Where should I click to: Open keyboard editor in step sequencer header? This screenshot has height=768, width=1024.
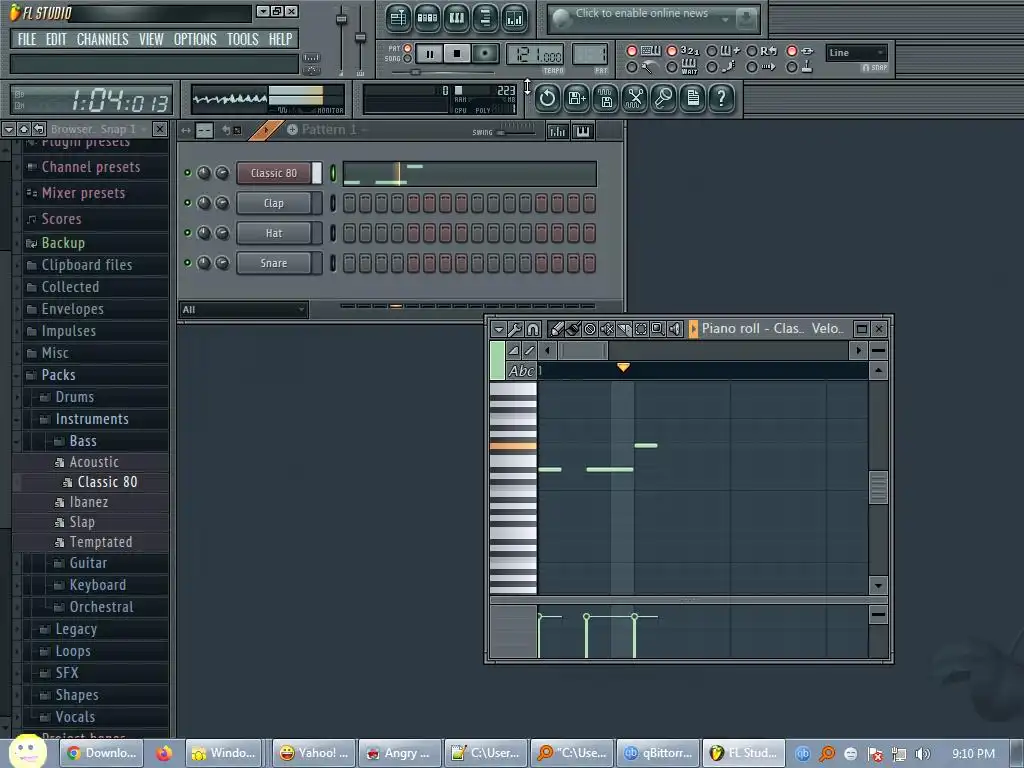[583, 131]
